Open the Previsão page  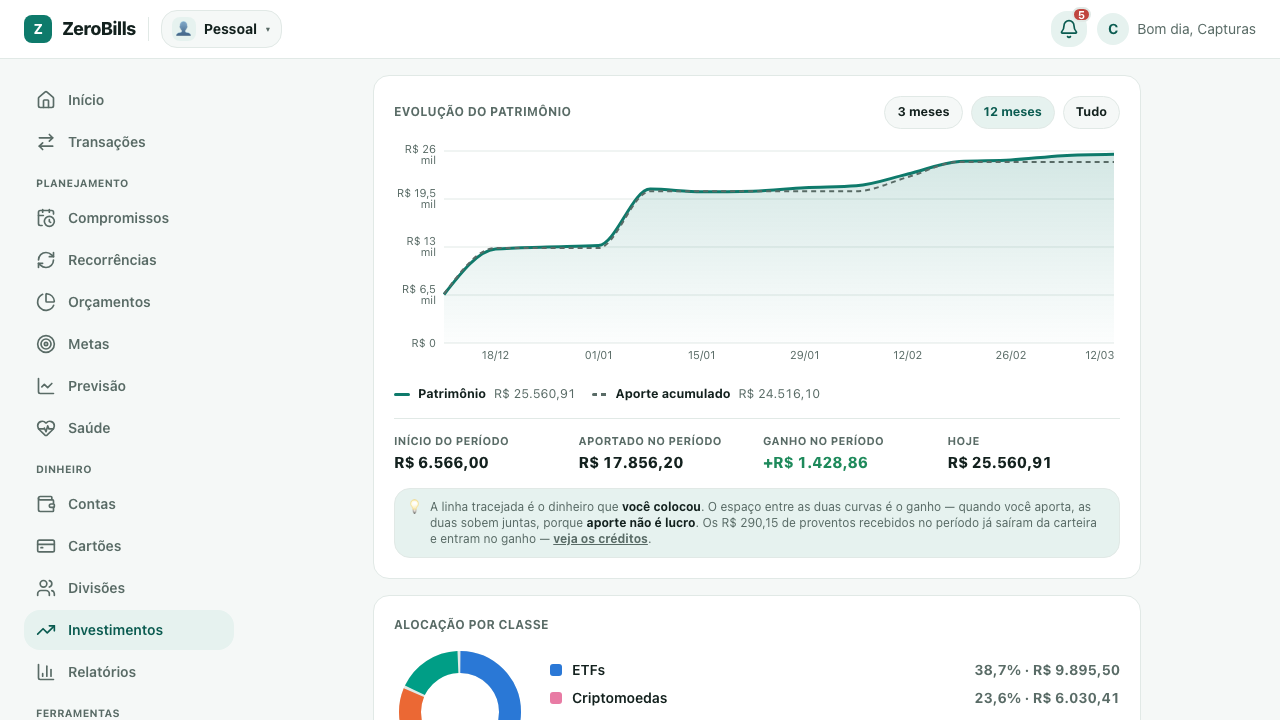coord(129,386)
